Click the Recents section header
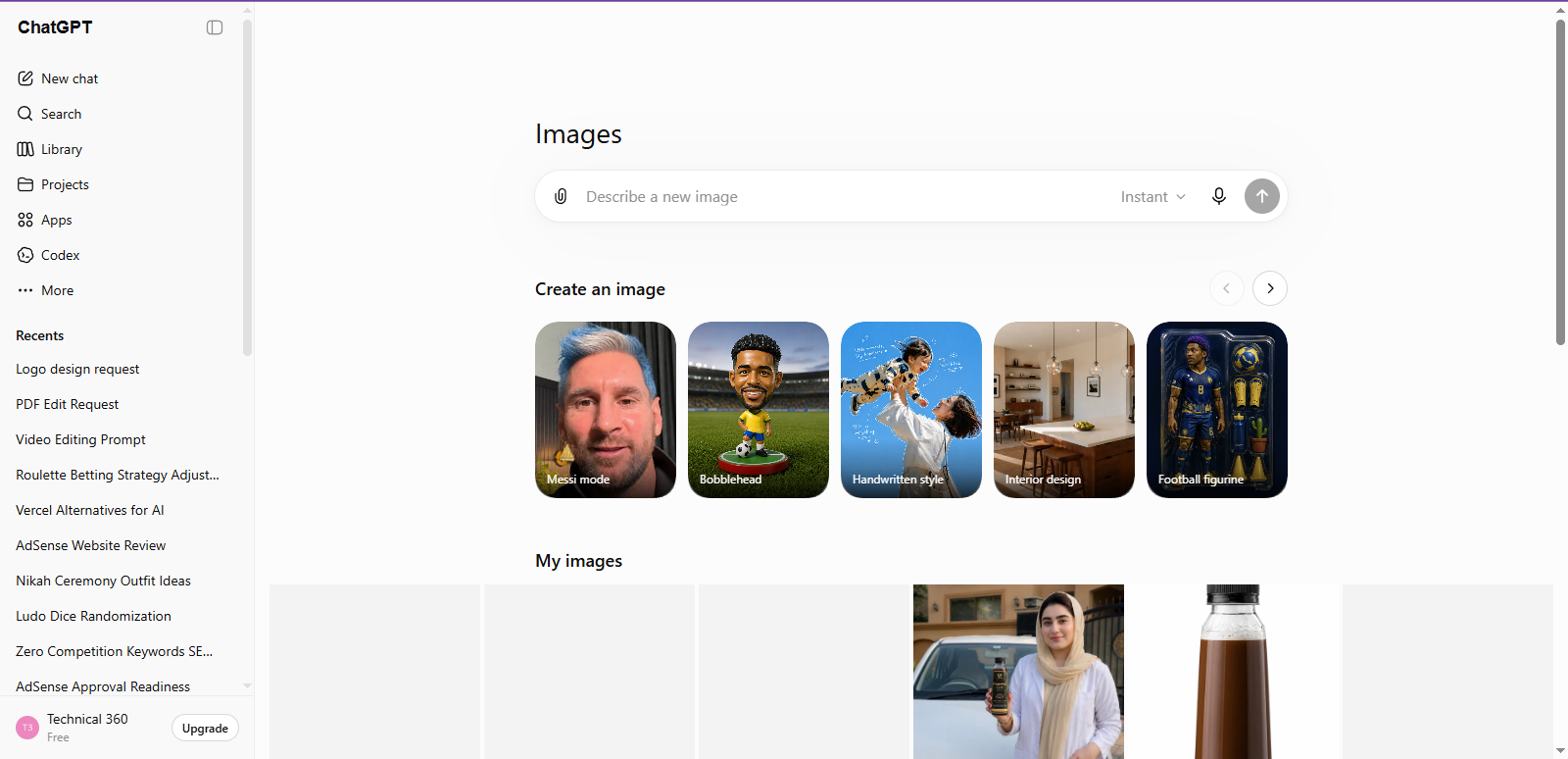Screen dimensions: 1568x759 click(40, 335)
